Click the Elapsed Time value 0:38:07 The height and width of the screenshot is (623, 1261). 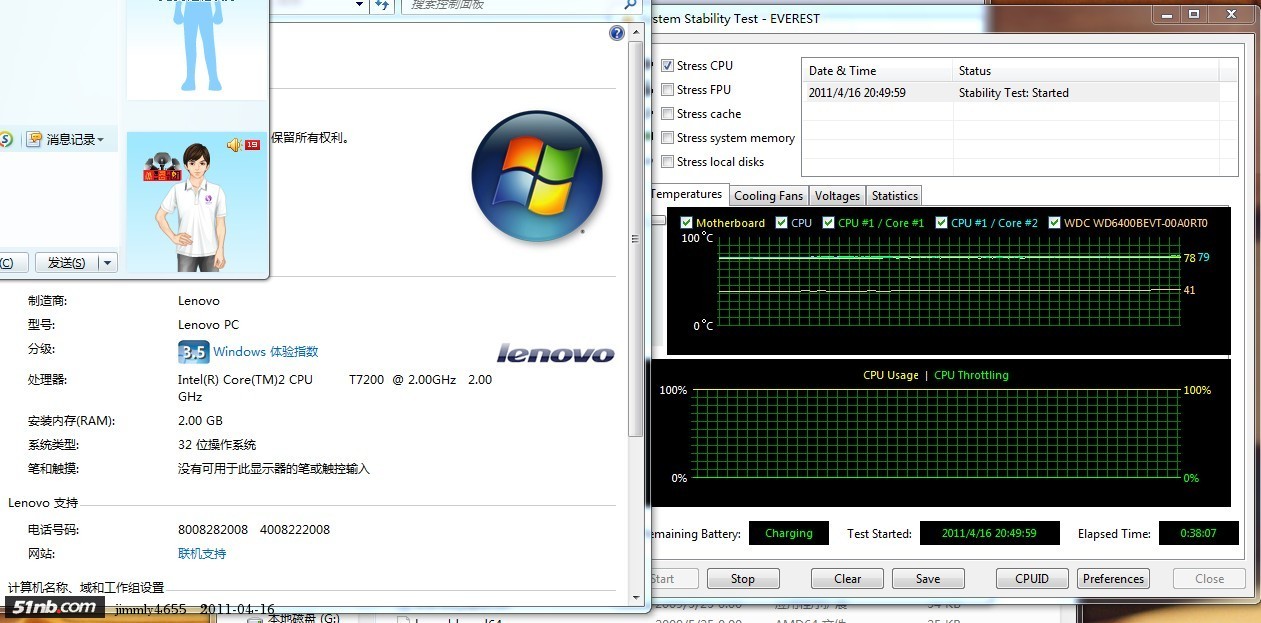[x=1198, y=533]
